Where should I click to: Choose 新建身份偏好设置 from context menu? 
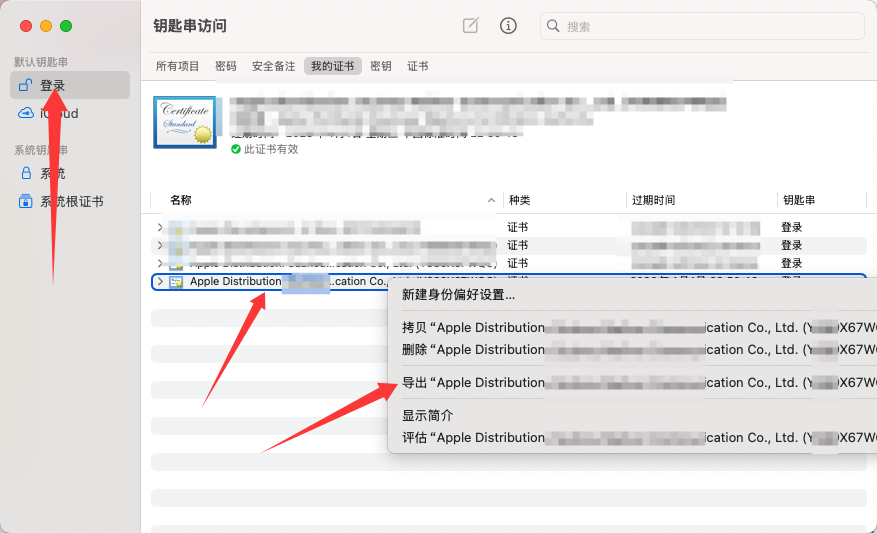(x=458, y=295)
